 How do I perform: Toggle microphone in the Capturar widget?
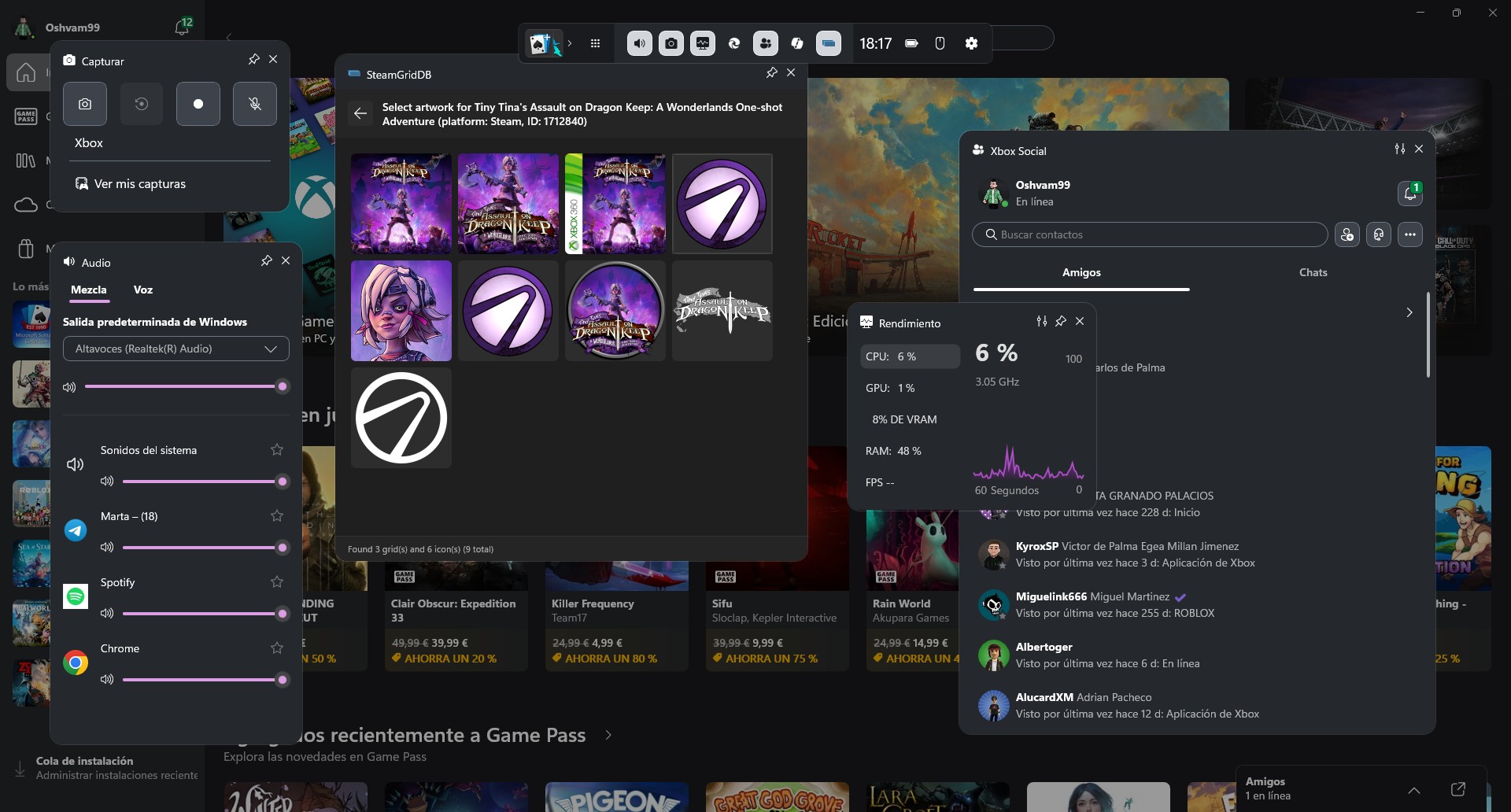(254, 104)
